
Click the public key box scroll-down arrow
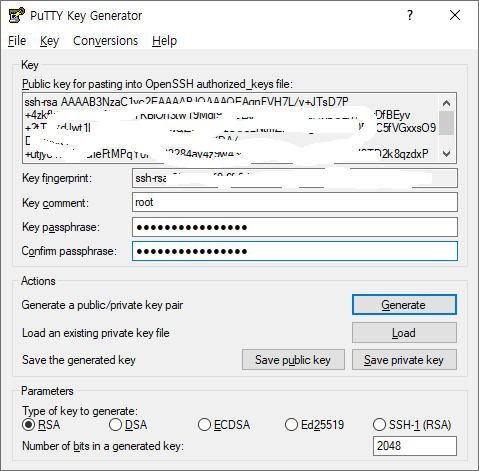pyautogui.click(x=447, y=154)
